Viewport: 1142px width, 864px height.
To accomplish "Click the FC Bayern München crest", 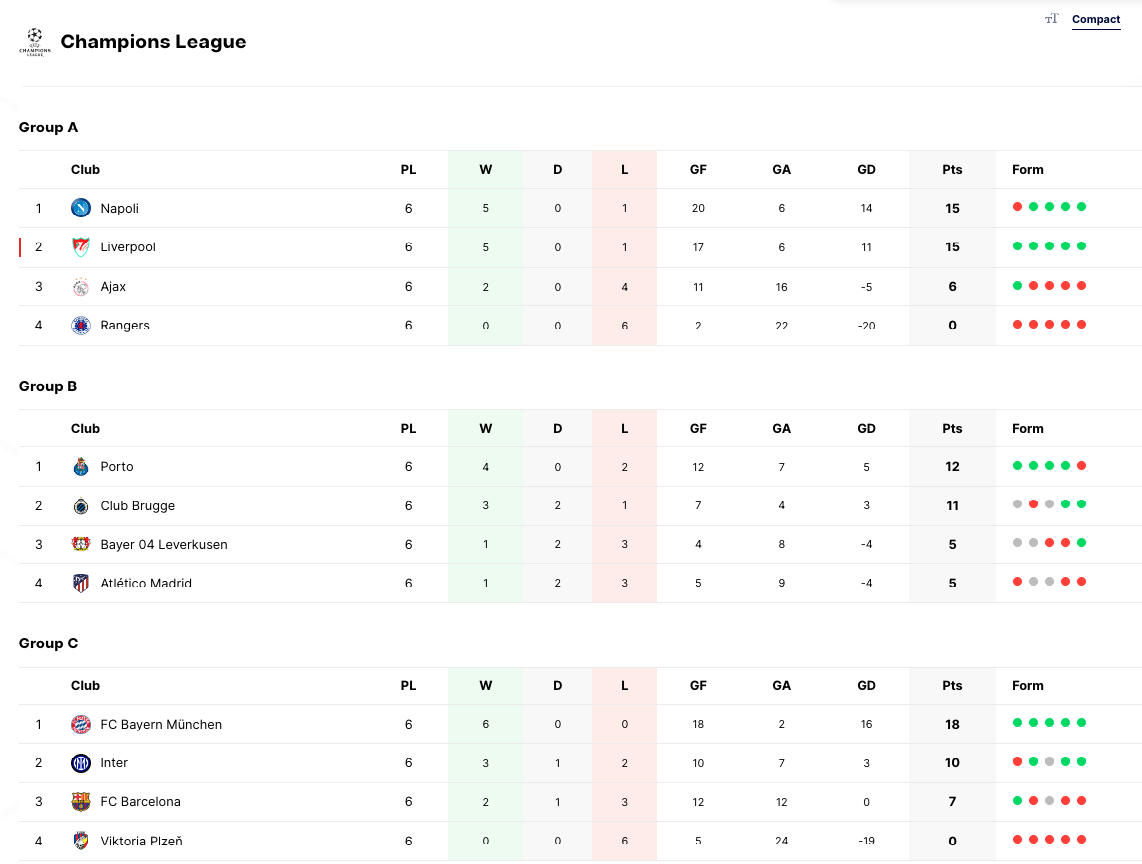I will (81, 725).
